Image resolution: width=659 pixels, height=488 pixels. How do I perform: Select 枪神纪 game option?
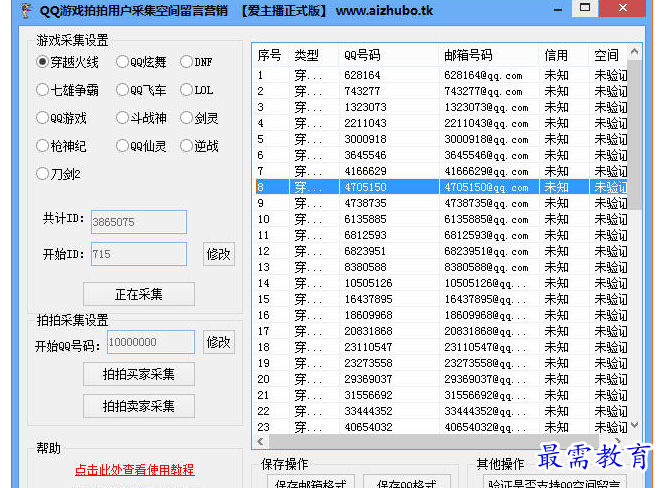click(x=61, y=146)
